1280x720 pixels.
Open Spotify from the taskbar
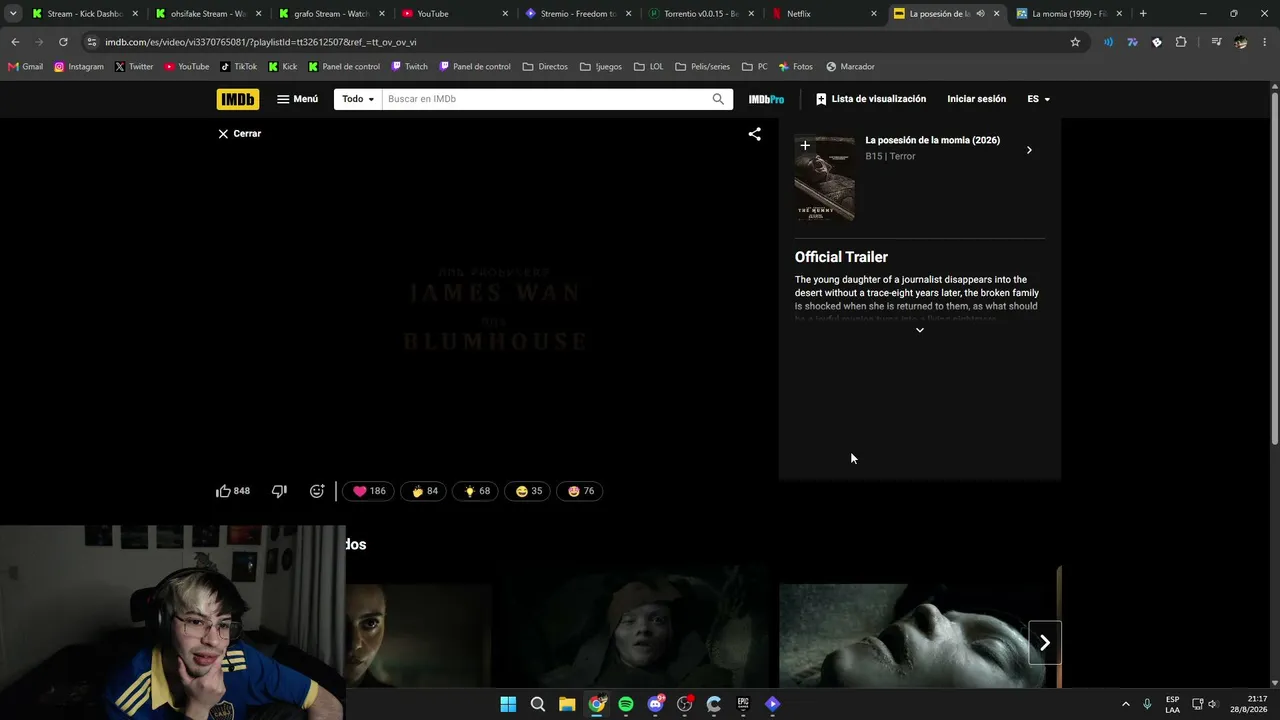pos(626,704)
